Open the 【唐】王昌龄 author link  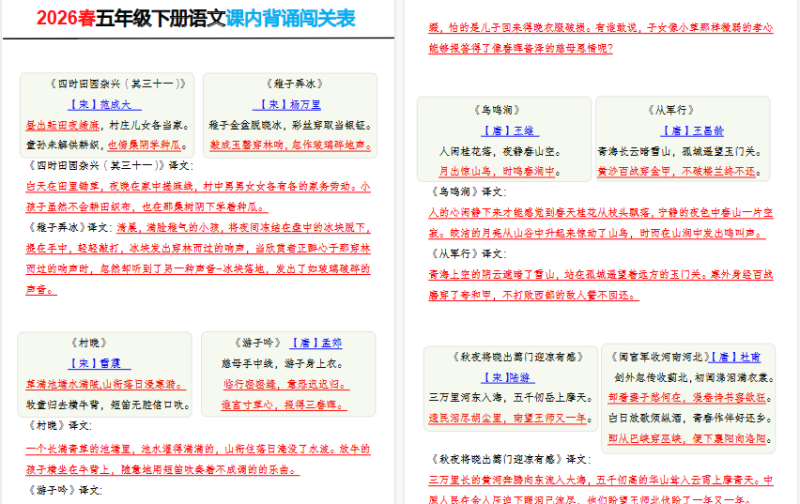pyautogui.click(x=692, y=131)
